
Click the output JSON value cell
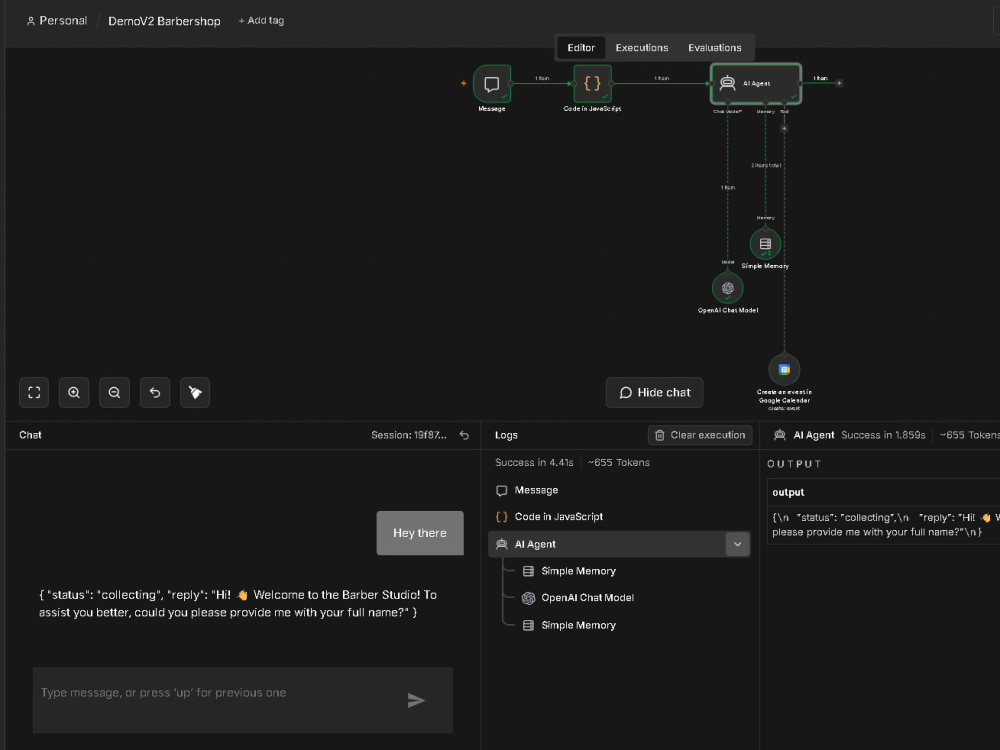[885, 524]
